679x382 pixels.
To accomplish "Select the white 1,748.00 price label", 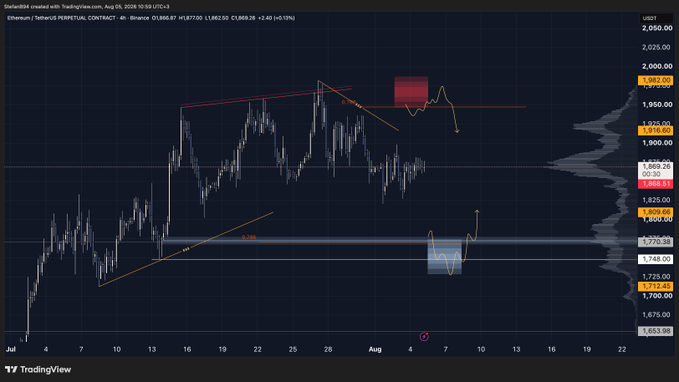I will [x=656, y=259].
